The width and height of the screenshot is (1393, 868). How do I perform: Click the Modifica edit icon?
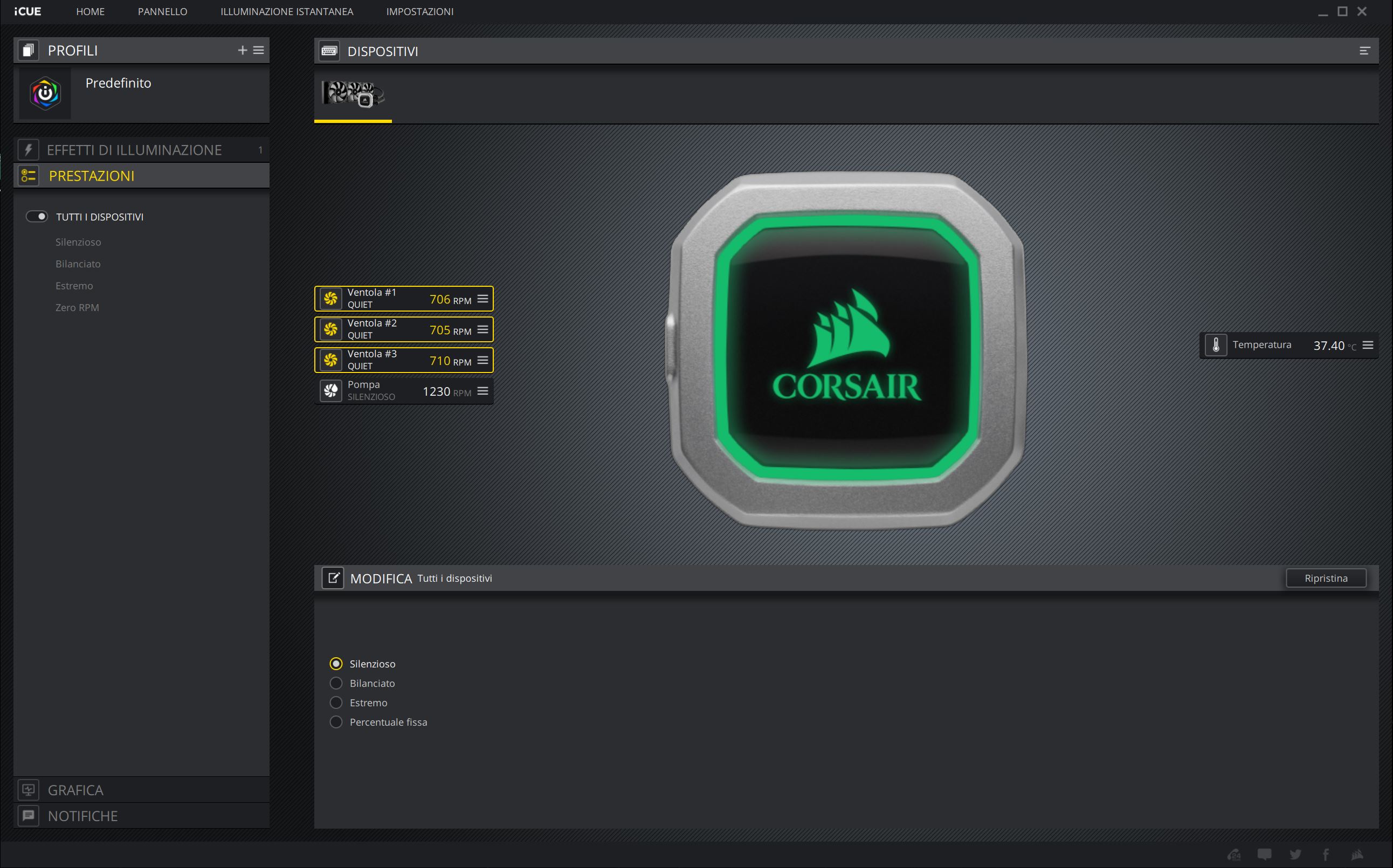333,578
